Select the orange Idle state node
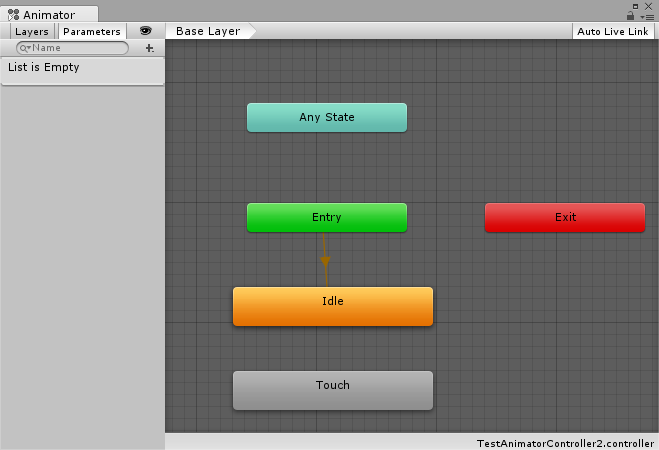This screenshot has height=450, width=659. coord(333,306)
